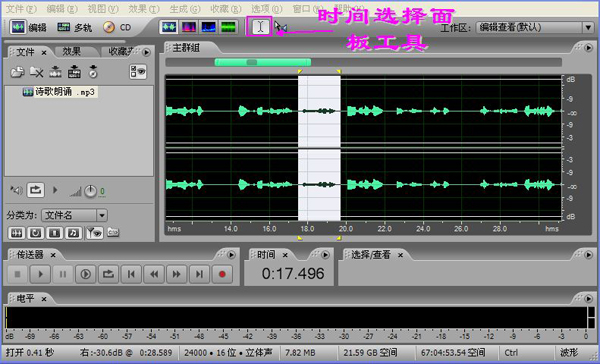This screenshot has height=364, width=600.
Task: Click the fast forward button in 传送器
Action: pos(176,274)
